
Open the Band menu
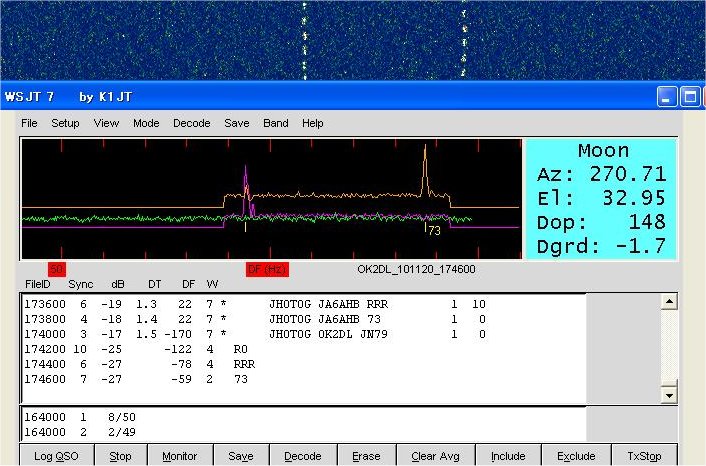point(276,123)
